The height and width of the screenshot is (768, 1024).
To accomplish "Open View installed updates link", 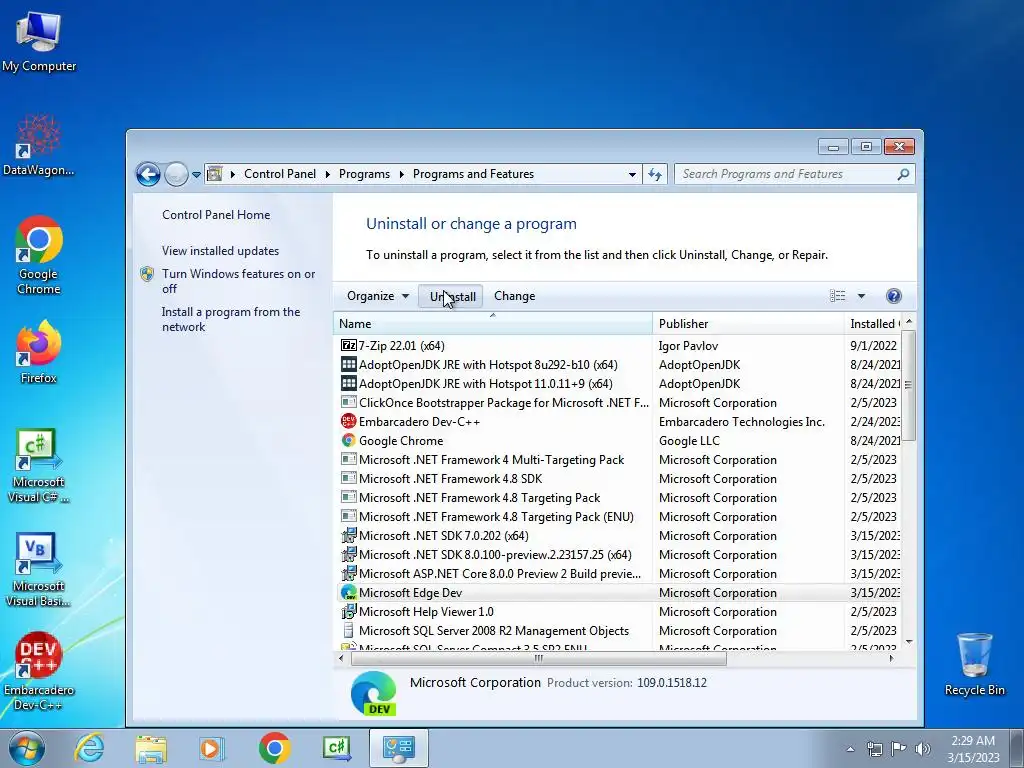I will (x=220, y=251).
